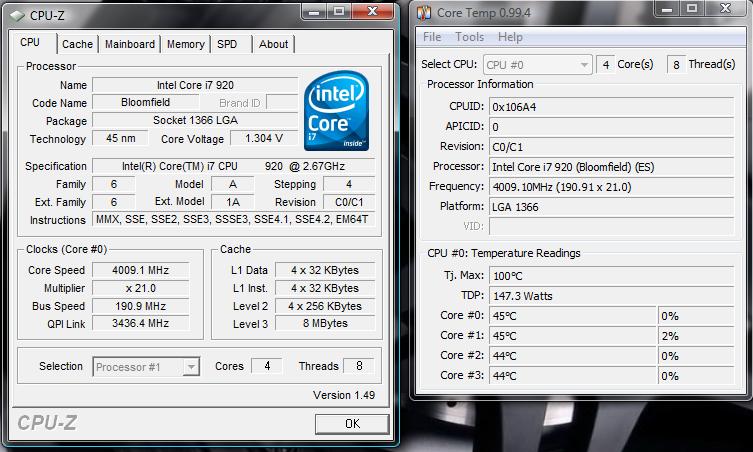Click the empty VID field
Viewport: 753px width, 452px height.
(x=611, y=226)
